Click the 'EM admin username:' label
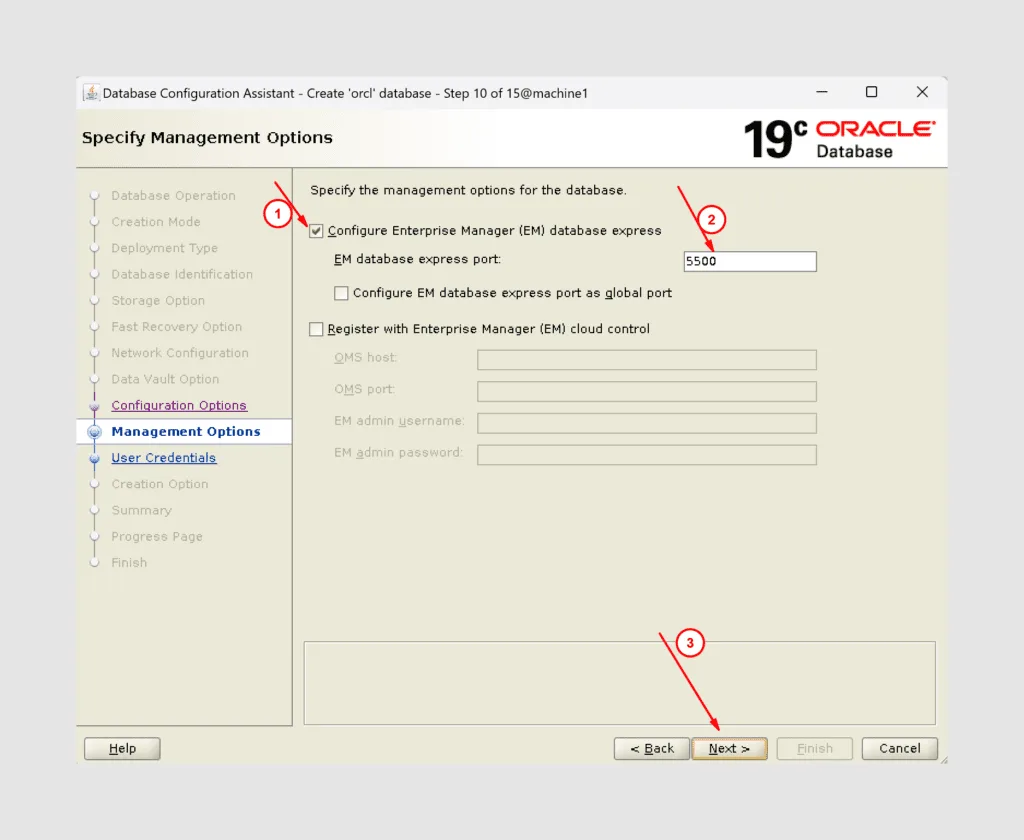This screenshot has height=840, width=1024. click(x=399, y=421)
